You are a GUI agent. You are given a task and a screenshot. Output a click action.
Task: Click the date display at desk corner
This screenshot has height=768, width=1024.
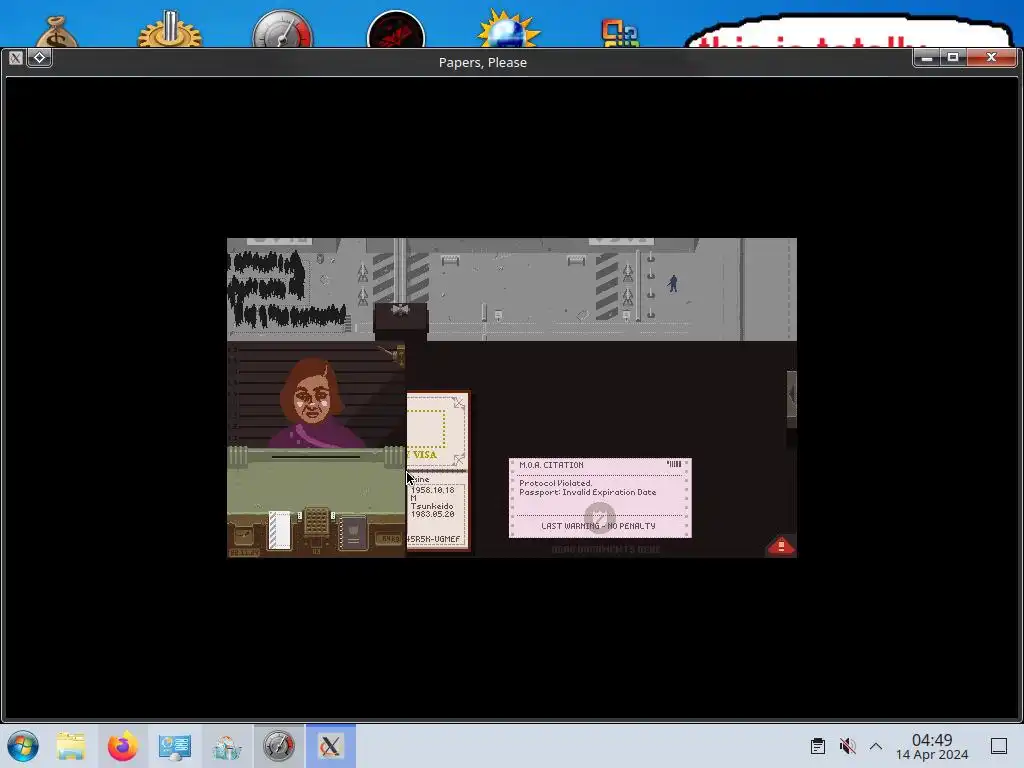(x=244, y=552)
